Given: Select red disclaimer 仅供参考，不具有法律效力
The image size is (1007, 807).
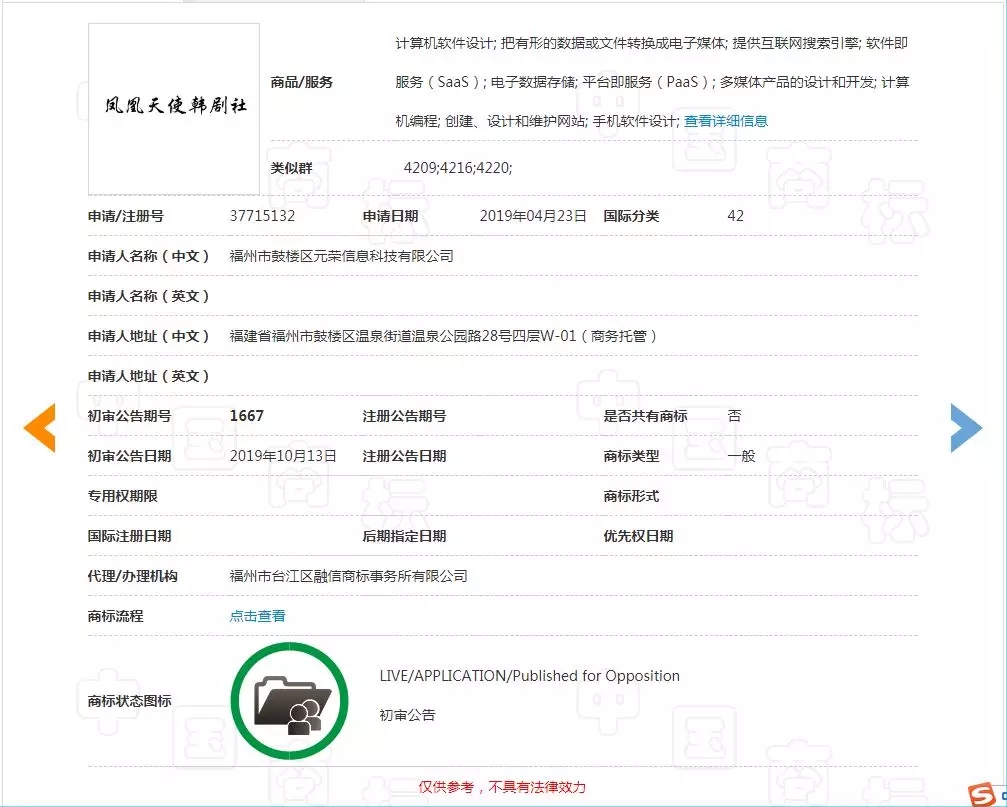Looking at the screenshot, I should tap(502, 786).
